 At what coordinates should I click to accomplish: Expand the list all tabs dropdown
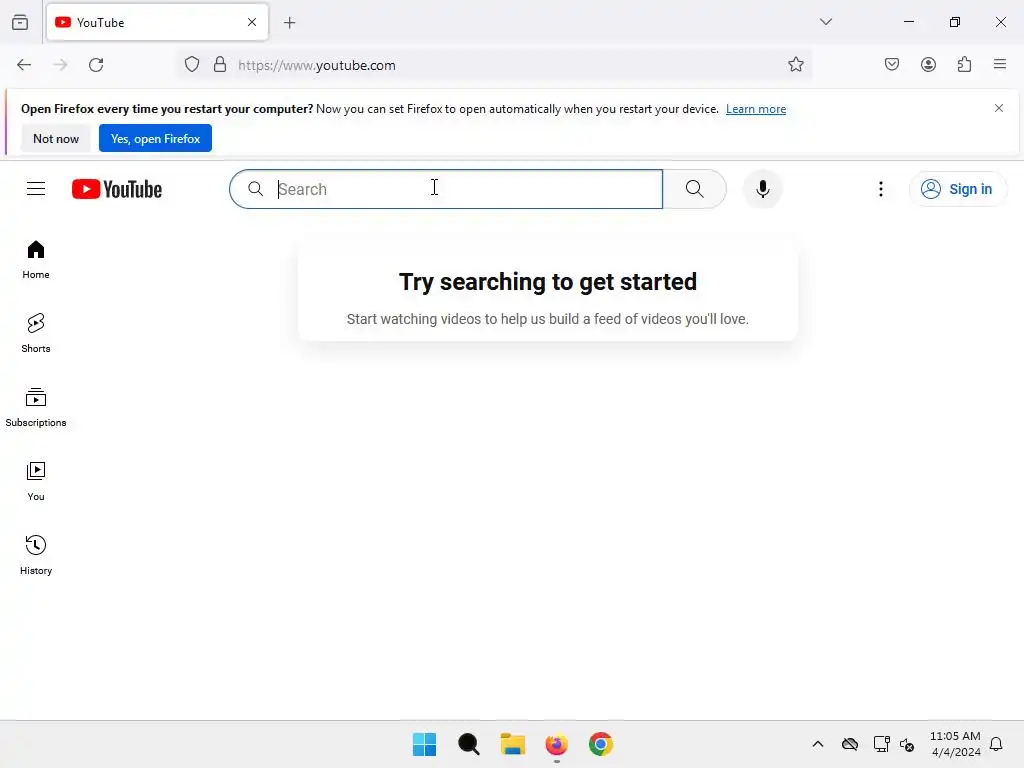pos(825,22)
